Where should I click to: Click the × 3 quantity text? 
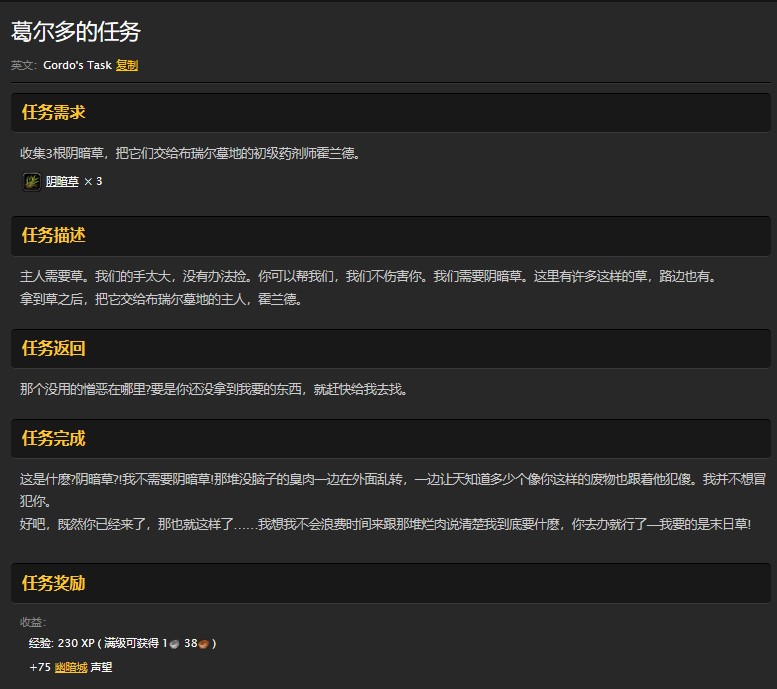tap(93, 181)
